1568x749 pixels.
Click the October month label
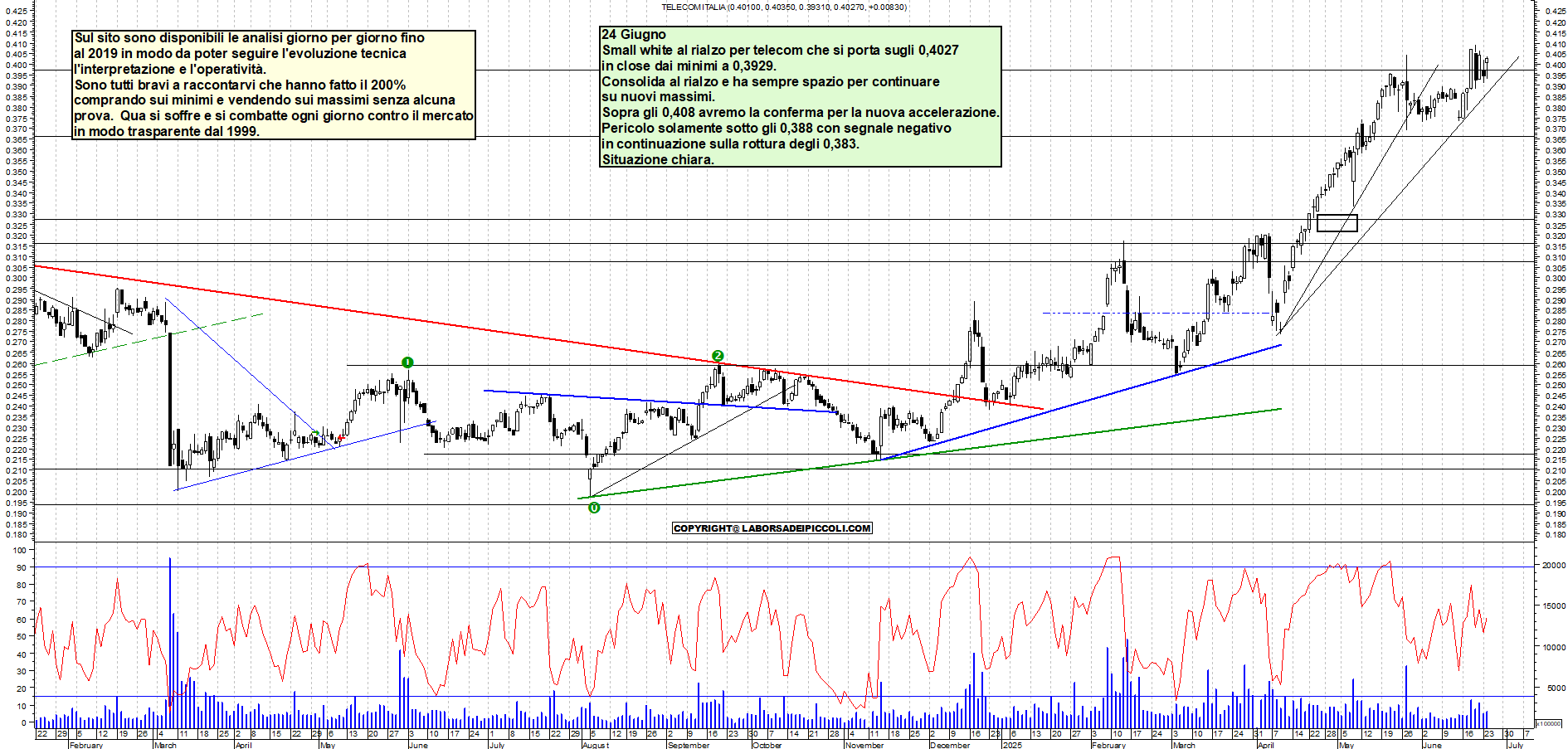click(x=767, y=745)
